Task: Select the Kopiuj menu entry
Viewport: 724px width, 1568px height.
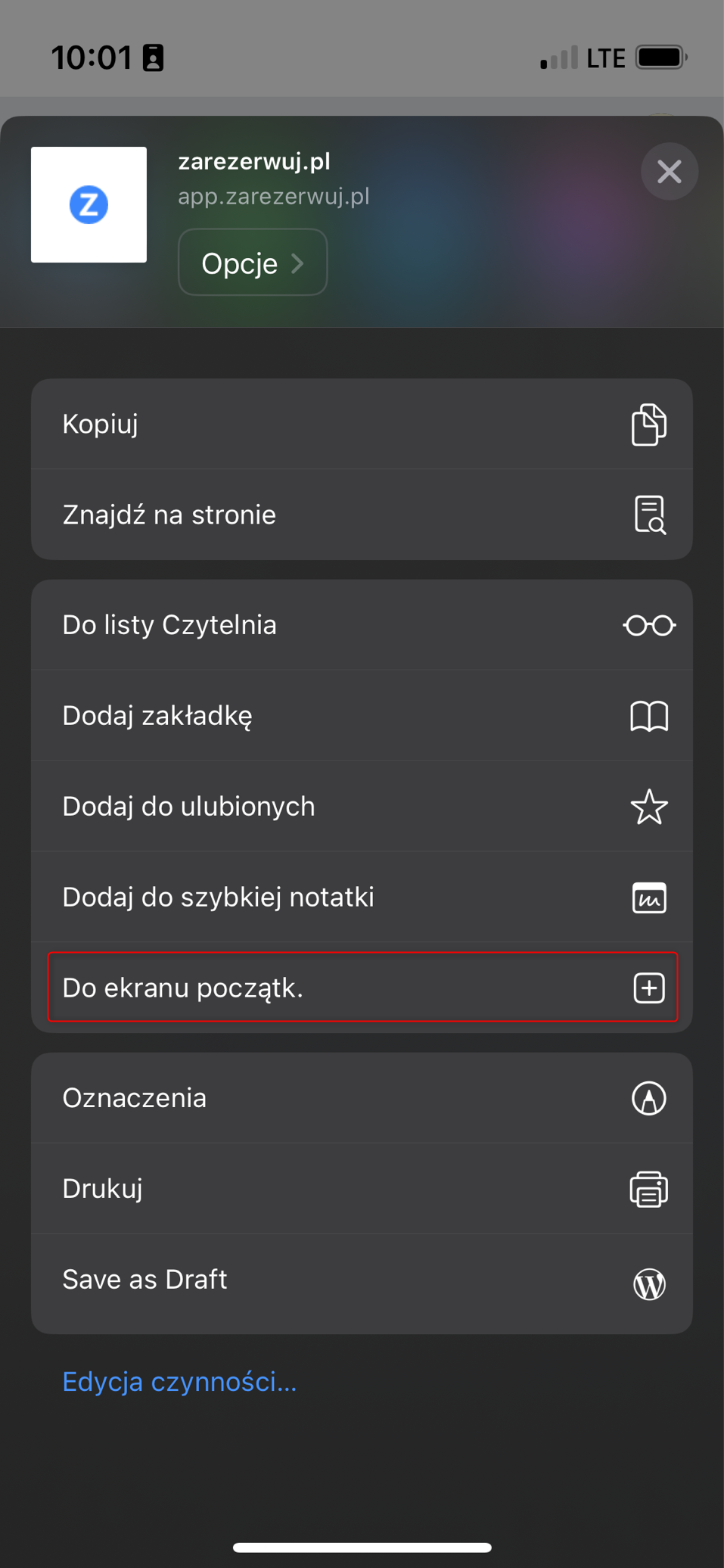Action: coord(100,425)
